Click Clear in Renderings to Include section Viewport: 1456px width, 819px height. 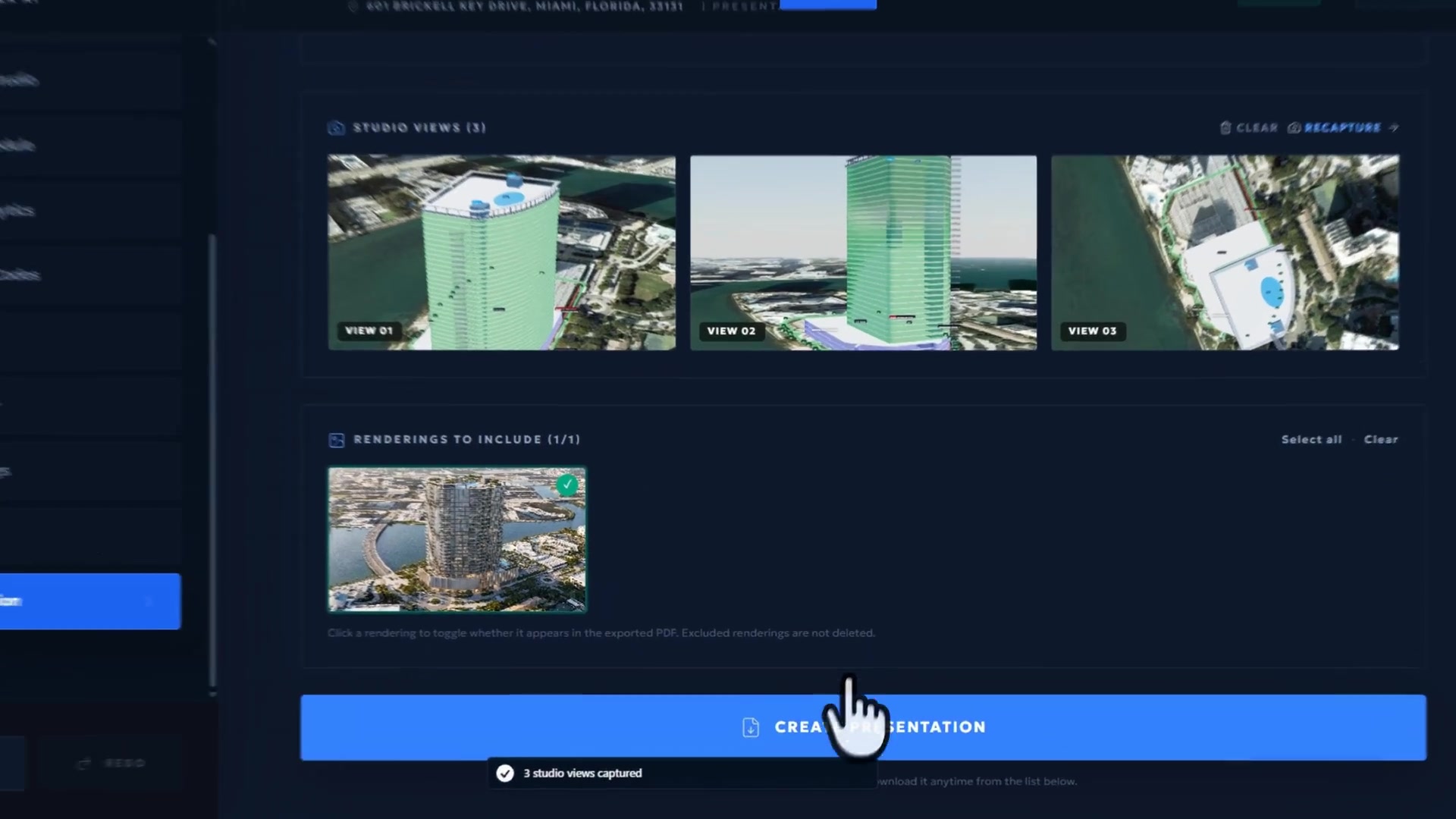pos(1381,439)
